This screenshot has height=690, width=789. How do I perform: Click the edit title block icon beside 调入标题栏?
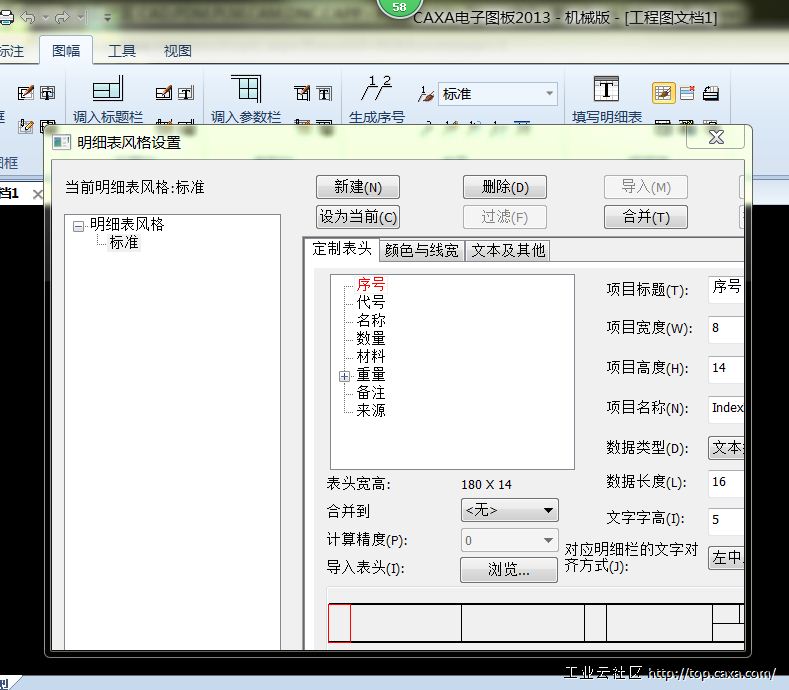[x=164, y=93]
